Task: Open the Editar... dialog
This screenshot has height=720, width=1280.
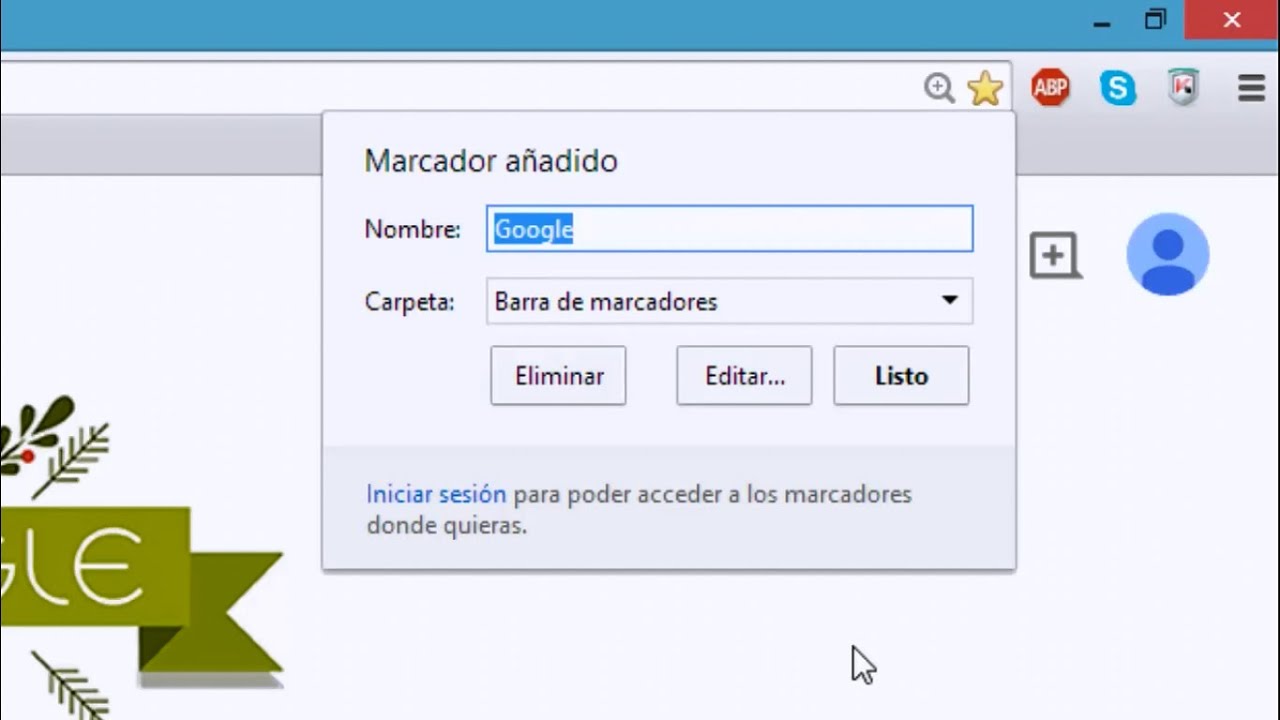Action: coord(744,376)
